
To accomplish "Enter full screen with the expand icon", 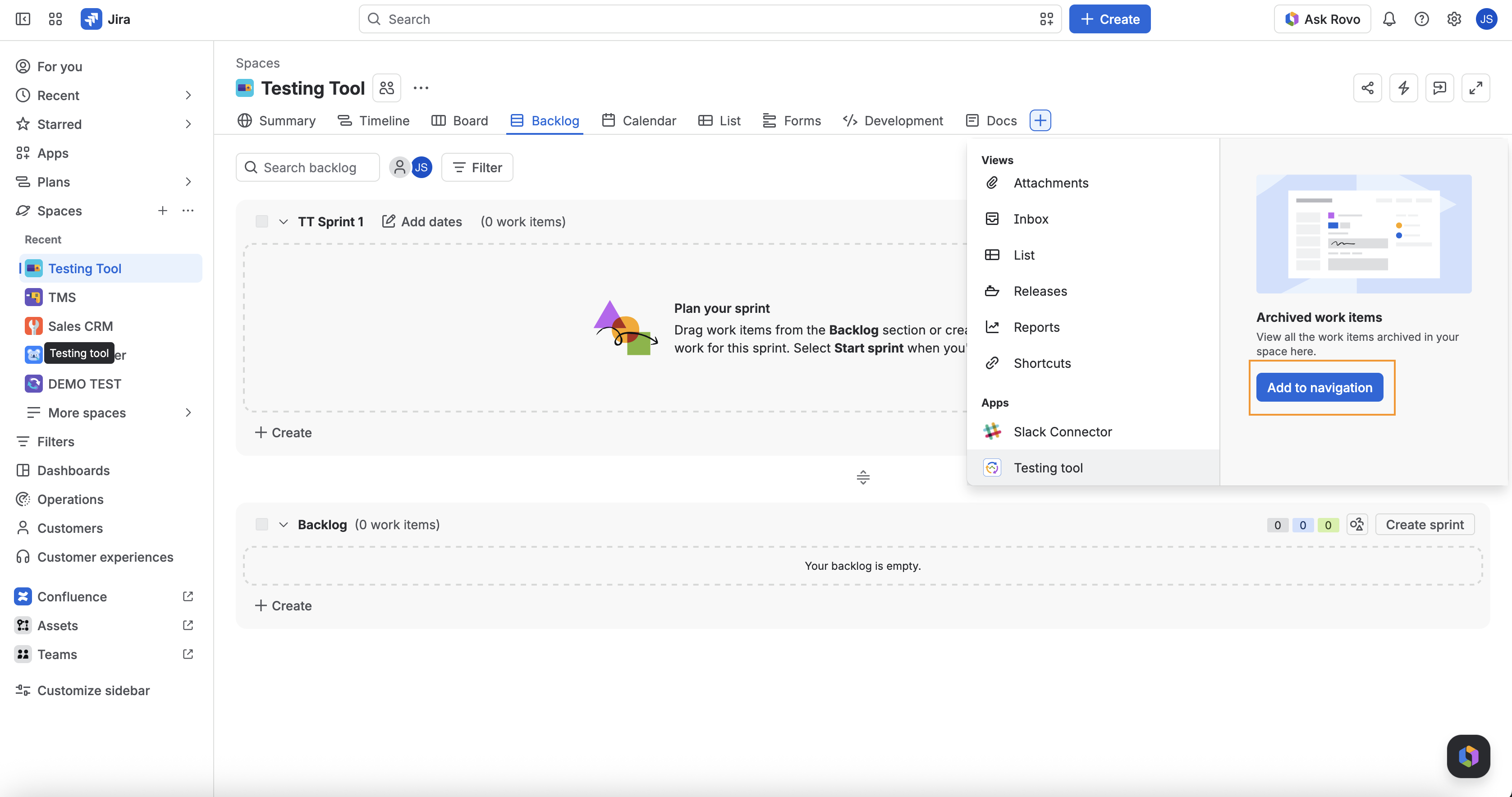I will pyautogui.click(x=1475, y=88).
